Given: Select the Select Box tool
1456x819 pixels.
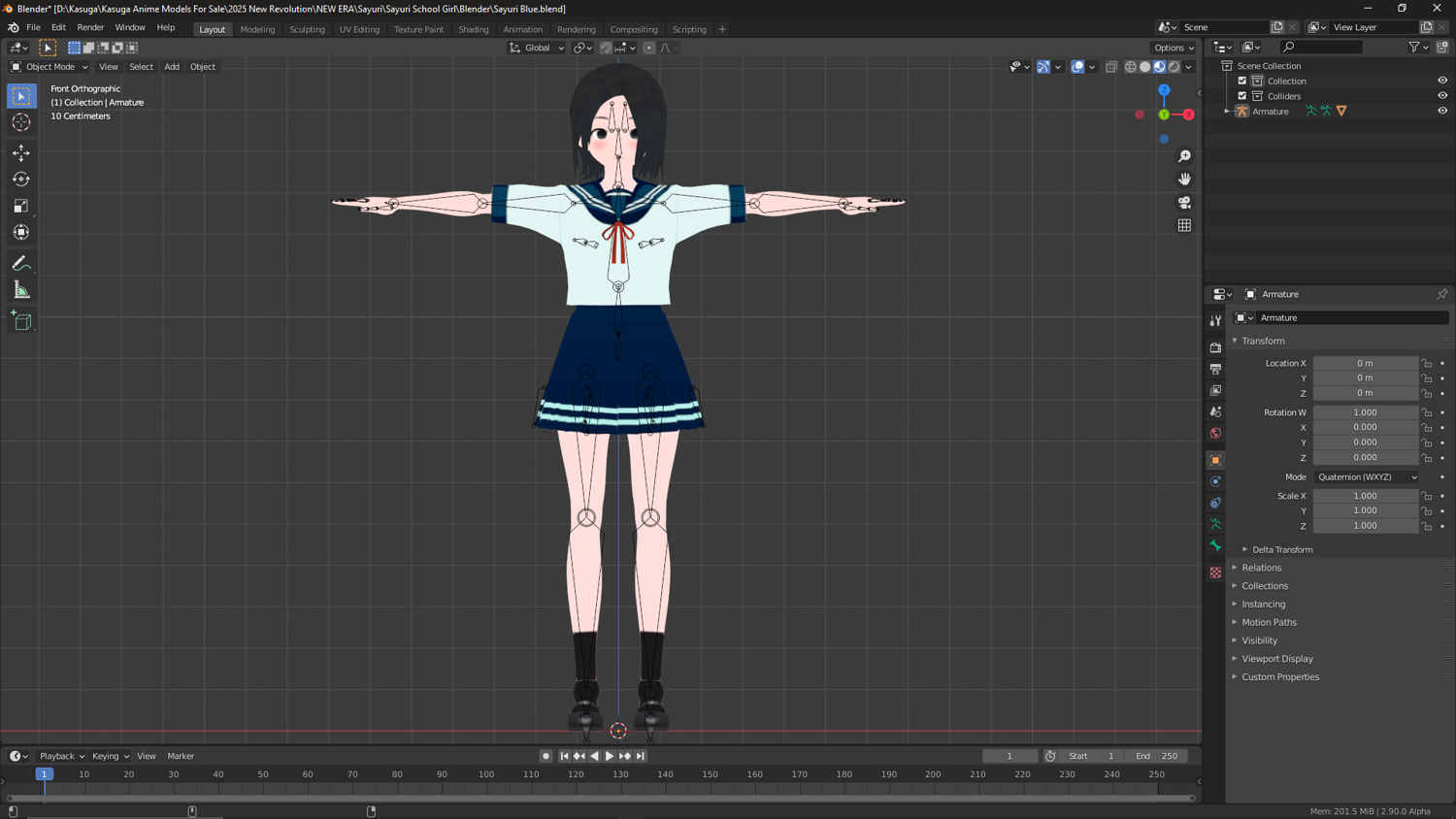Looking at the screenshot, I should tap(21, 96).
